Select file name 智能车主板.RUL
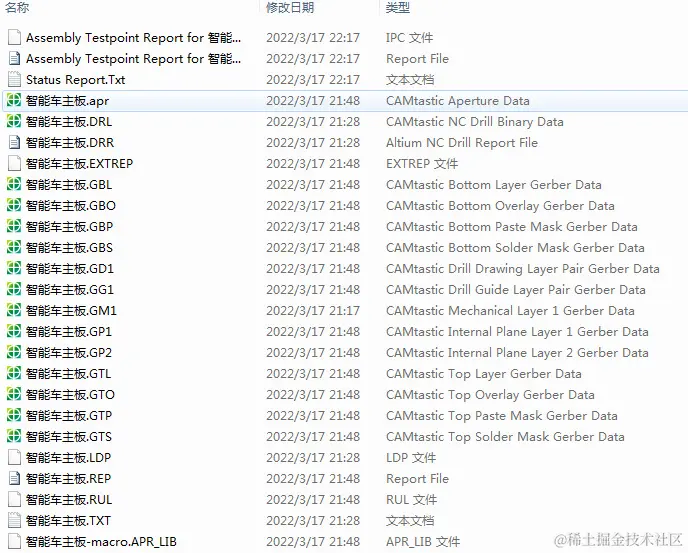The width and height of the screenshot is (688, 553). pos(69,499)
